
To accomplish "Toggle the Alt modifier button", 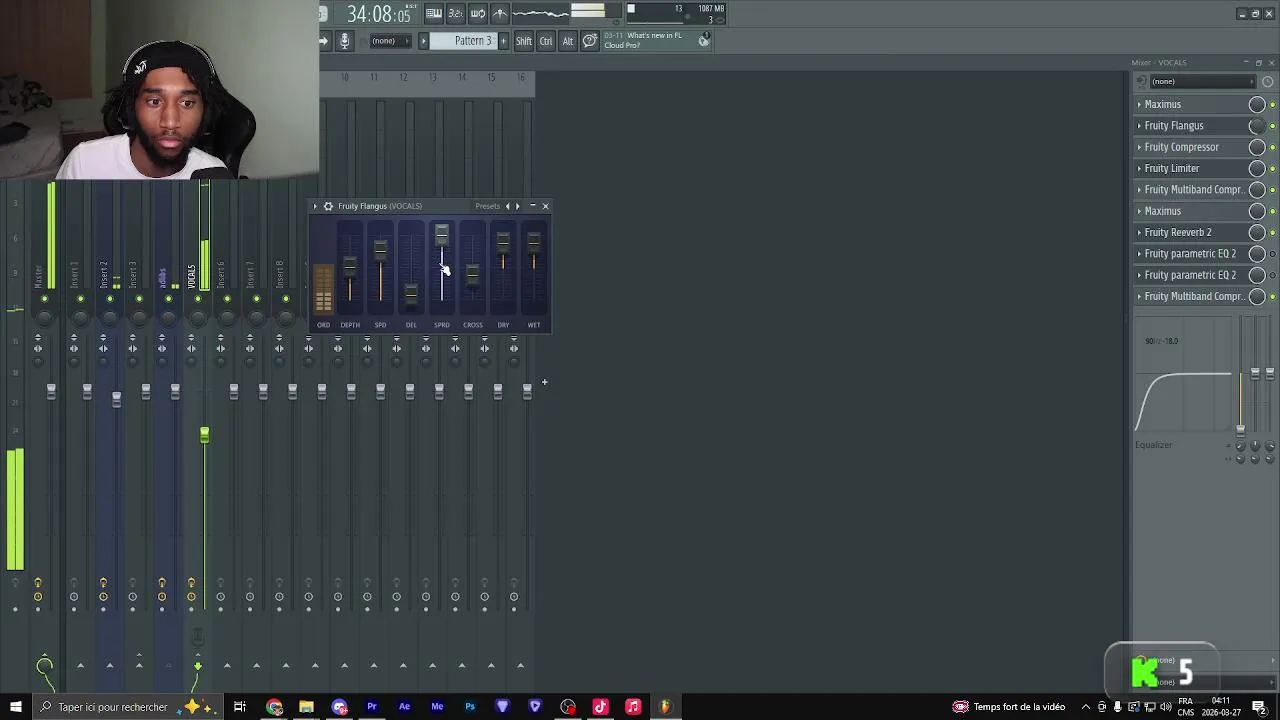I will click(568, 41).
